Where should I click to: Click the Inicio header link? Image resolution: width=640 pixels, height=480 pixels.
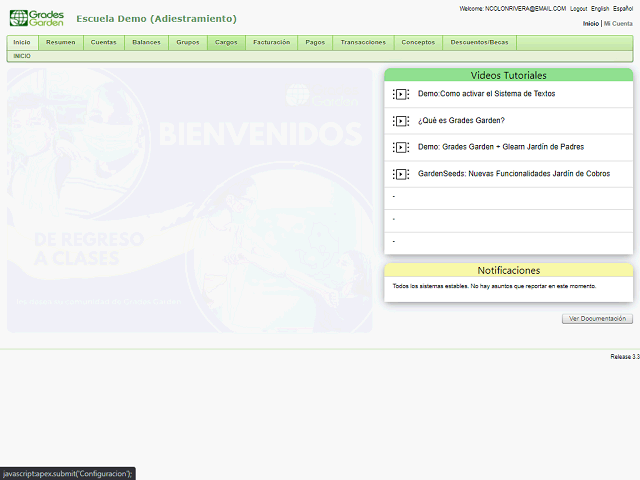point(591,24)
